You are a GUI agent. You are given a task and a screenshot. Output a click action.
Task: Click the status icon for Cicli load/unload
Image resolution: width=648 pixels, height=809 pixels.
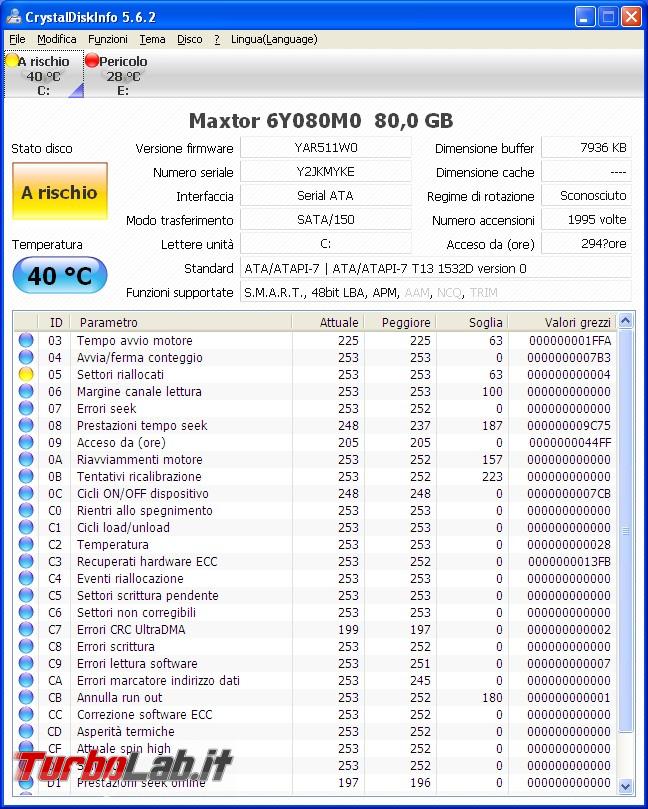point(26,527)
